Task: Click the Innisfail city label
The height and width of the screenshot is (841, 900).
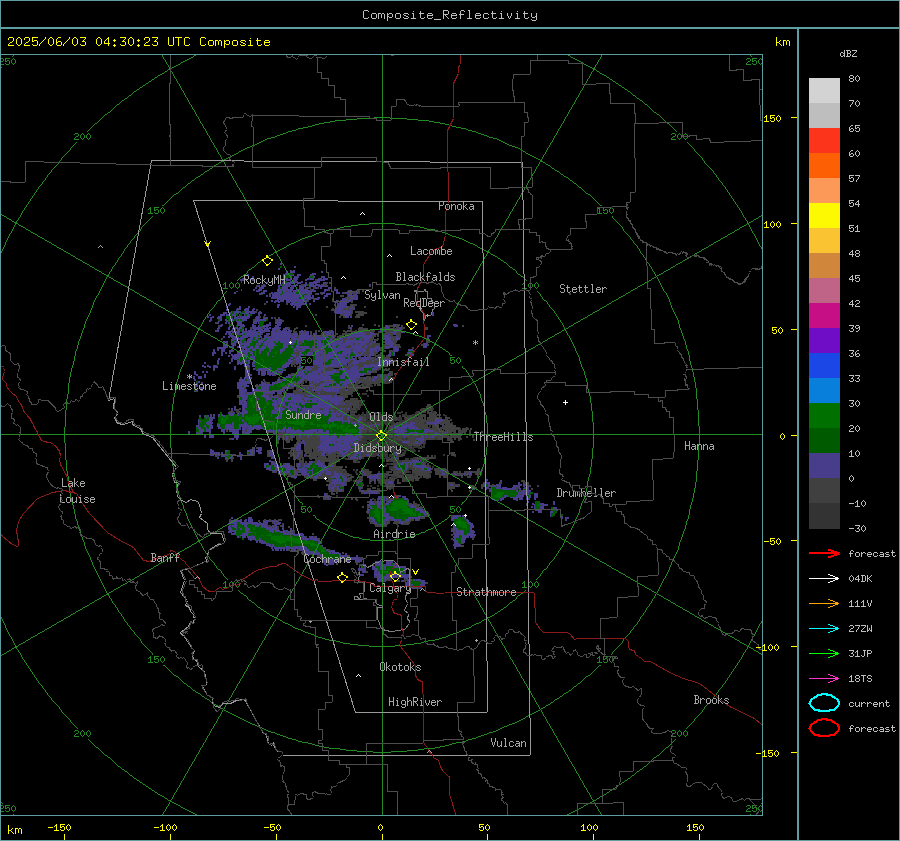Action: [x=403, y=362]
